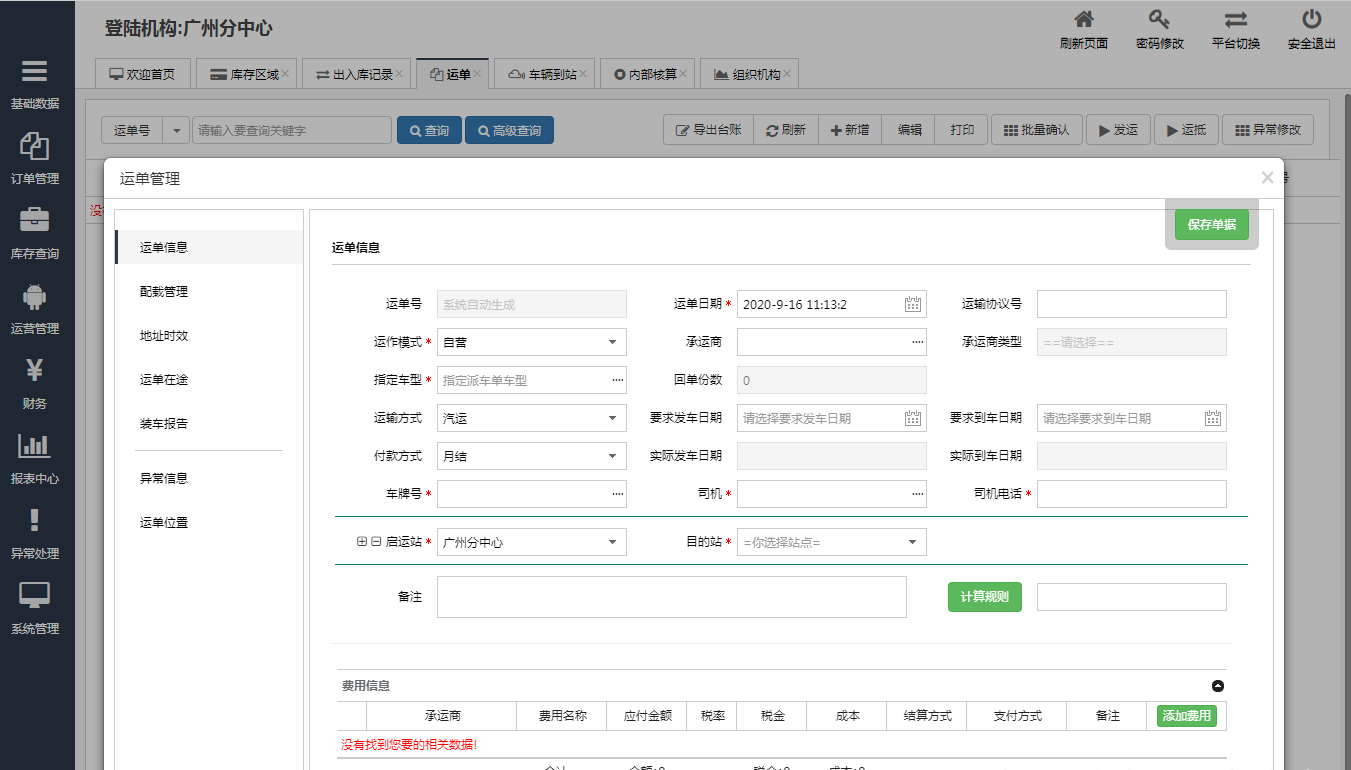
Task: Click the plus icon beside 启运站
Action: point(362,542)
